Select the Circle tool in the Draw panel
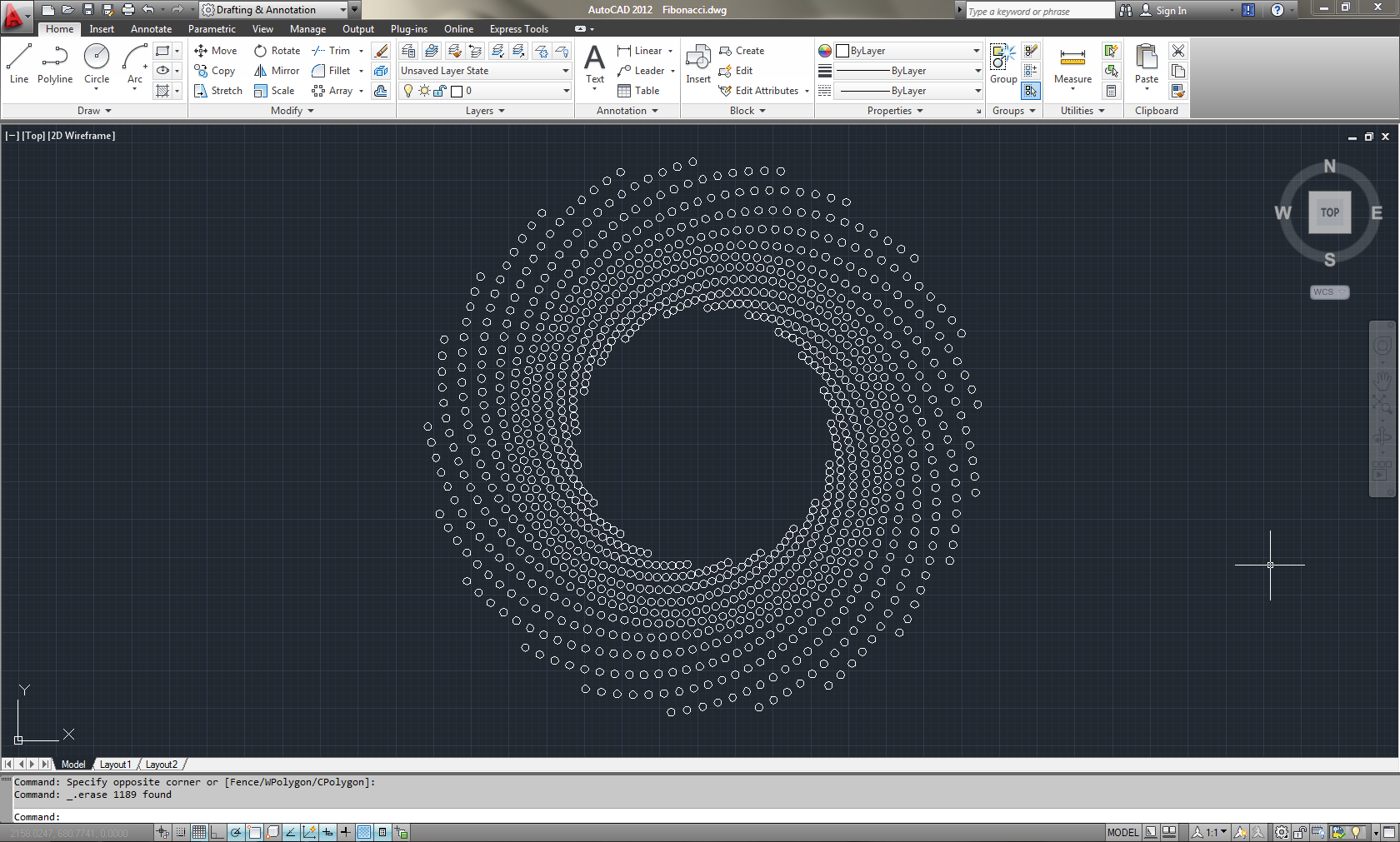Viewport: 1400px width, 842px height. [x=96, y=58]
